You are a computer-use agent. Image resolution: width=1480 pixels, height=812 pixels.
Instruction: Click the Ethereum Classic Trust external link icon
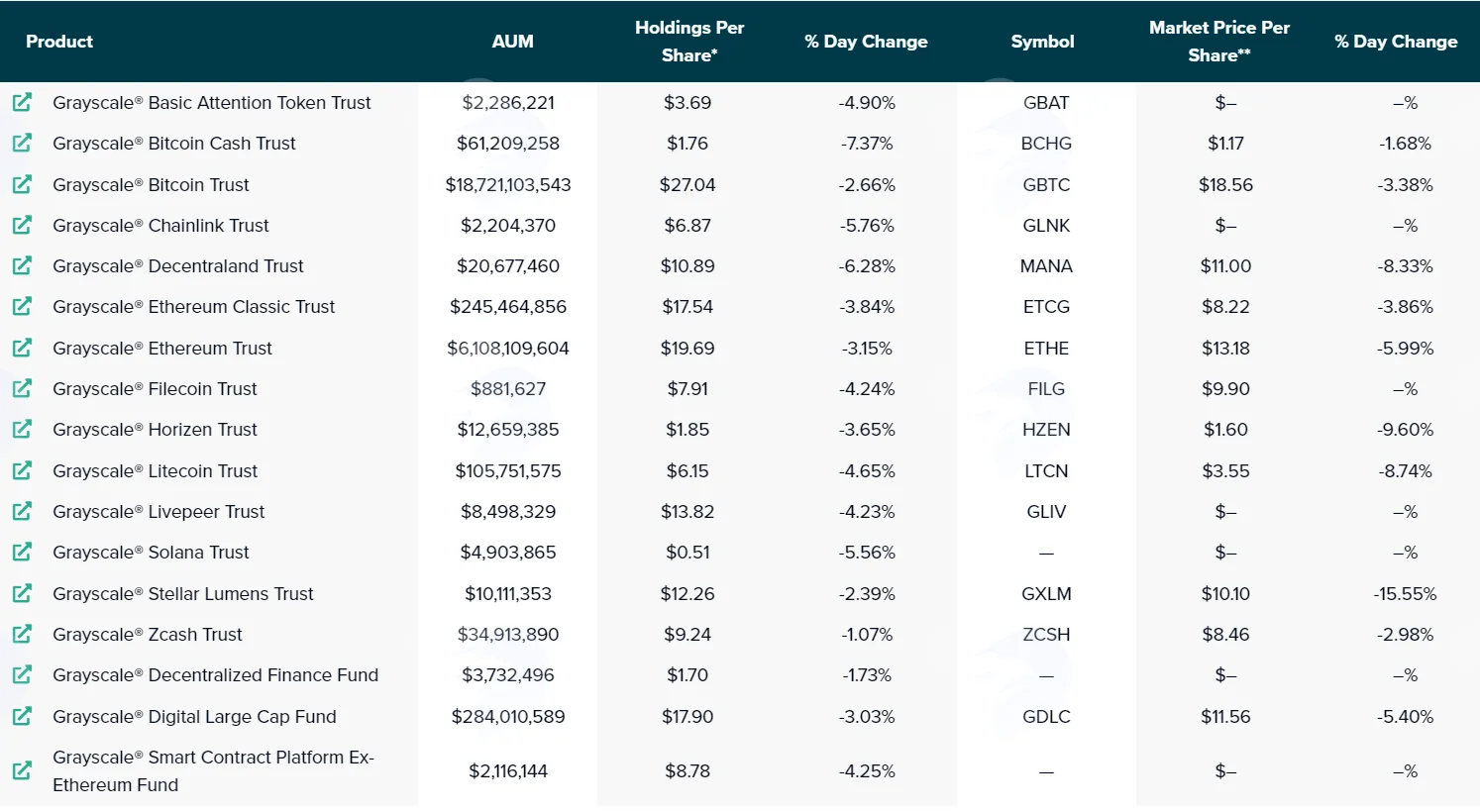[x=22, y=306]
